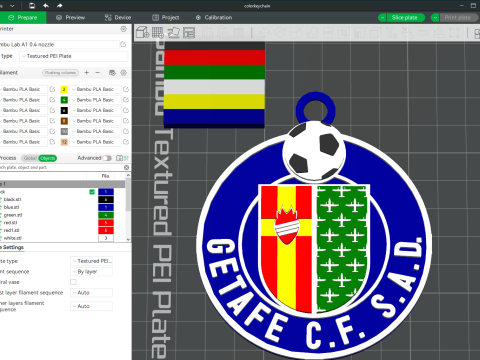Open filament settings gear icon
The width and height of the screenshot is (480, 360).
124,73
